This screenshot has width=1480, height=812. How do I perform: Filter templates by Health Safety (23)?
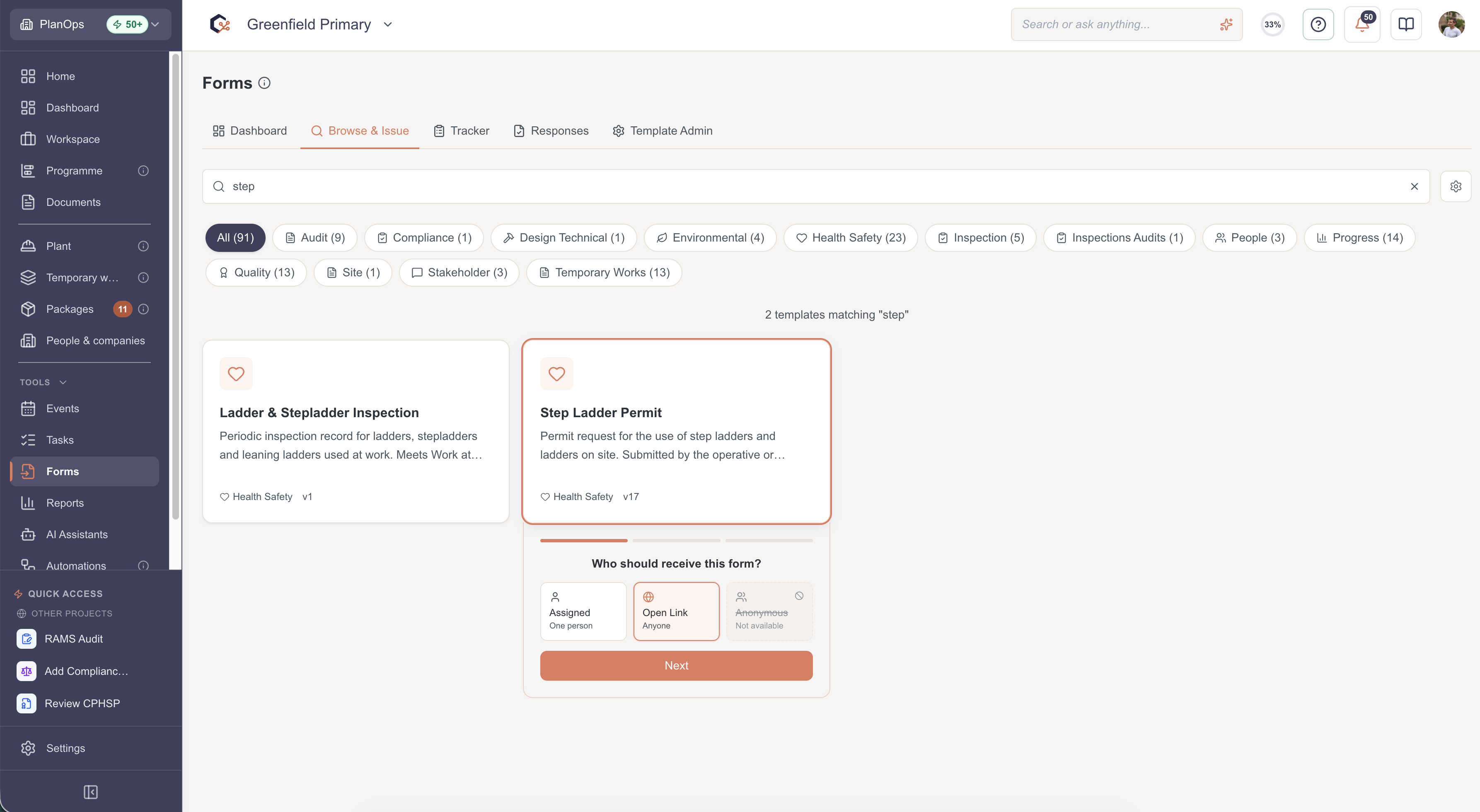point(850,237)
